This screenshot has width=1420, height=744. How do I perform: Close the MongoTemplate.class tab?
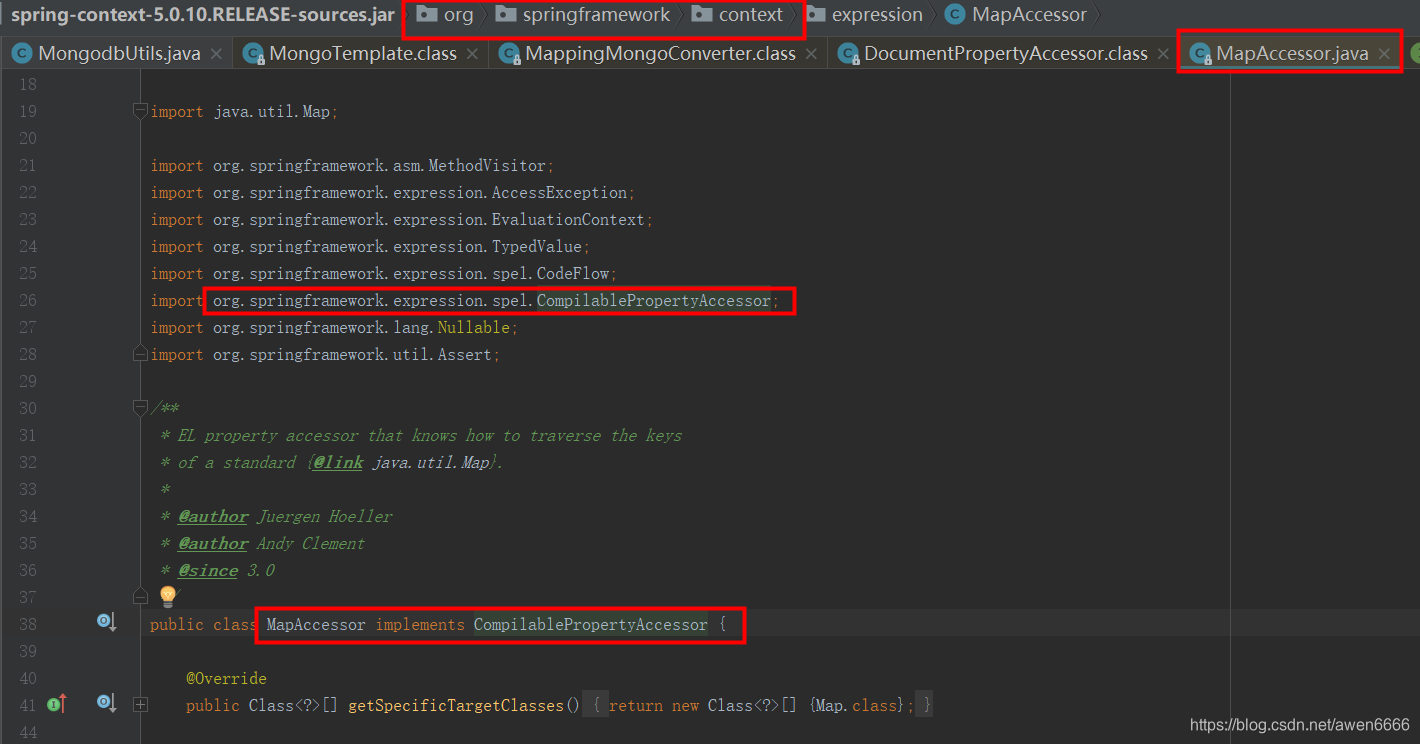(x=473, y=54)
